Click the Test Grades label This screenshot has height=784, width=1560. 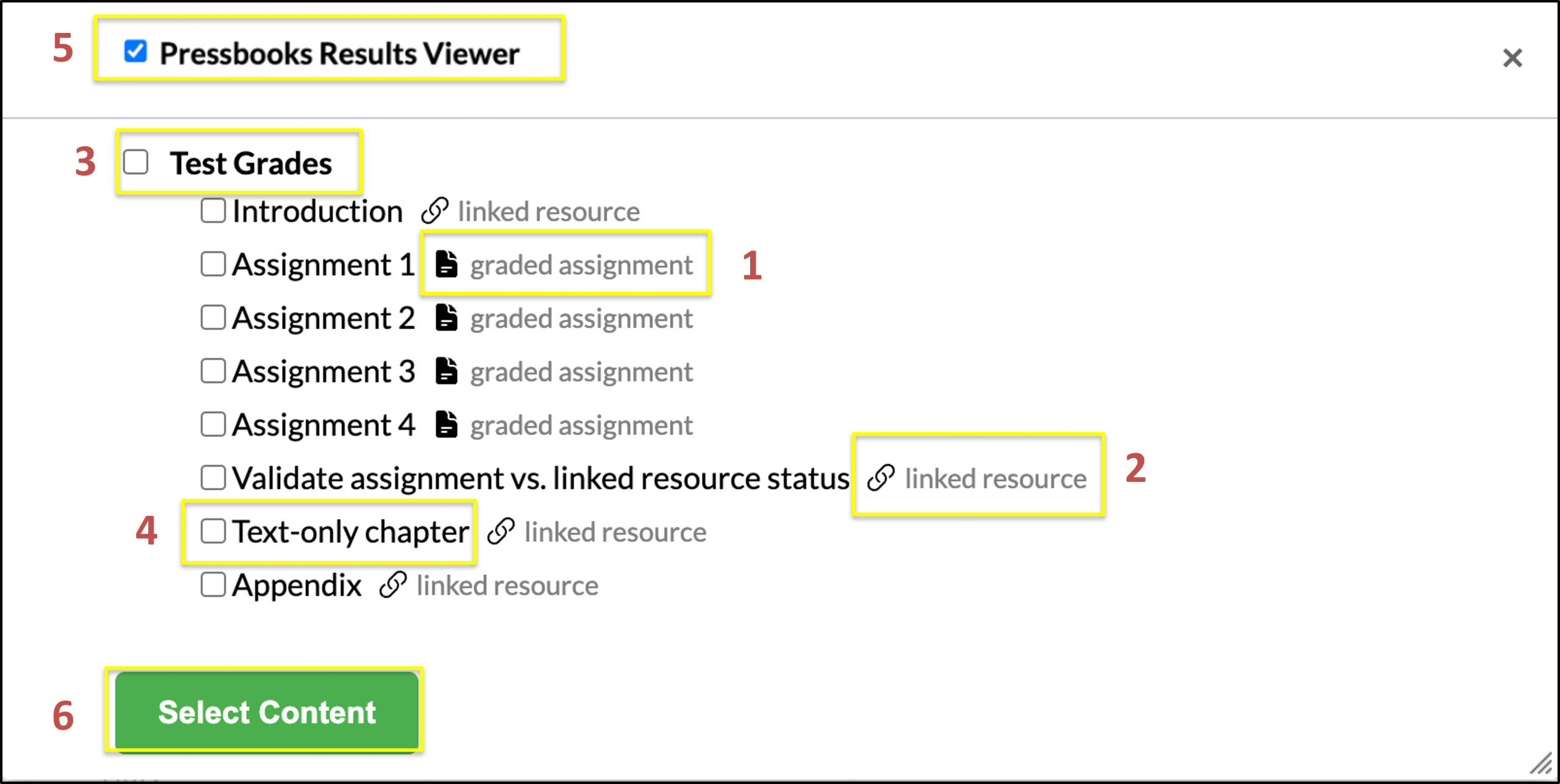click(x=251, y=163)
